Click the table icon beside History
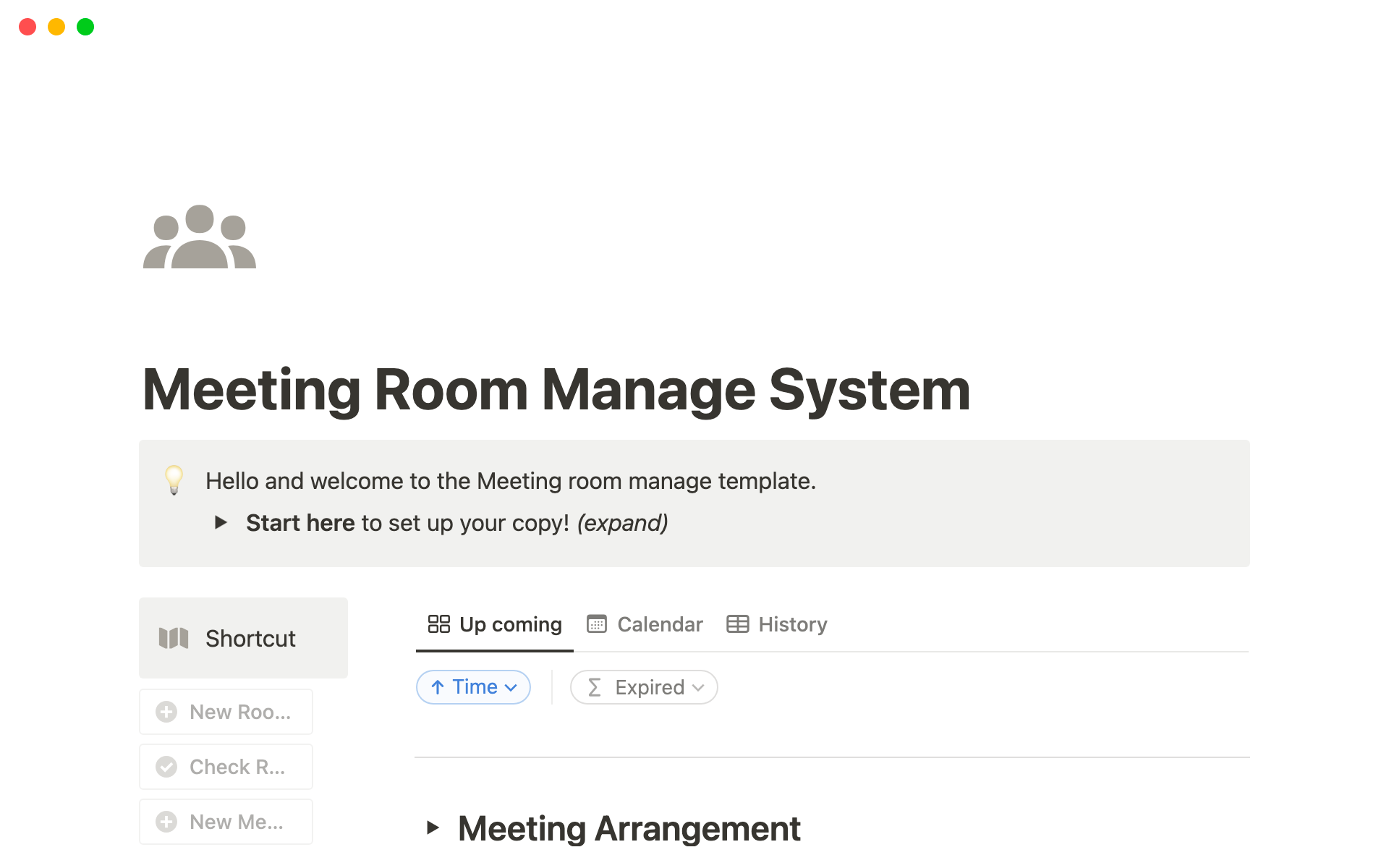Image resolution: width=1389 pixels, height=868 pixels. (737, 624)
